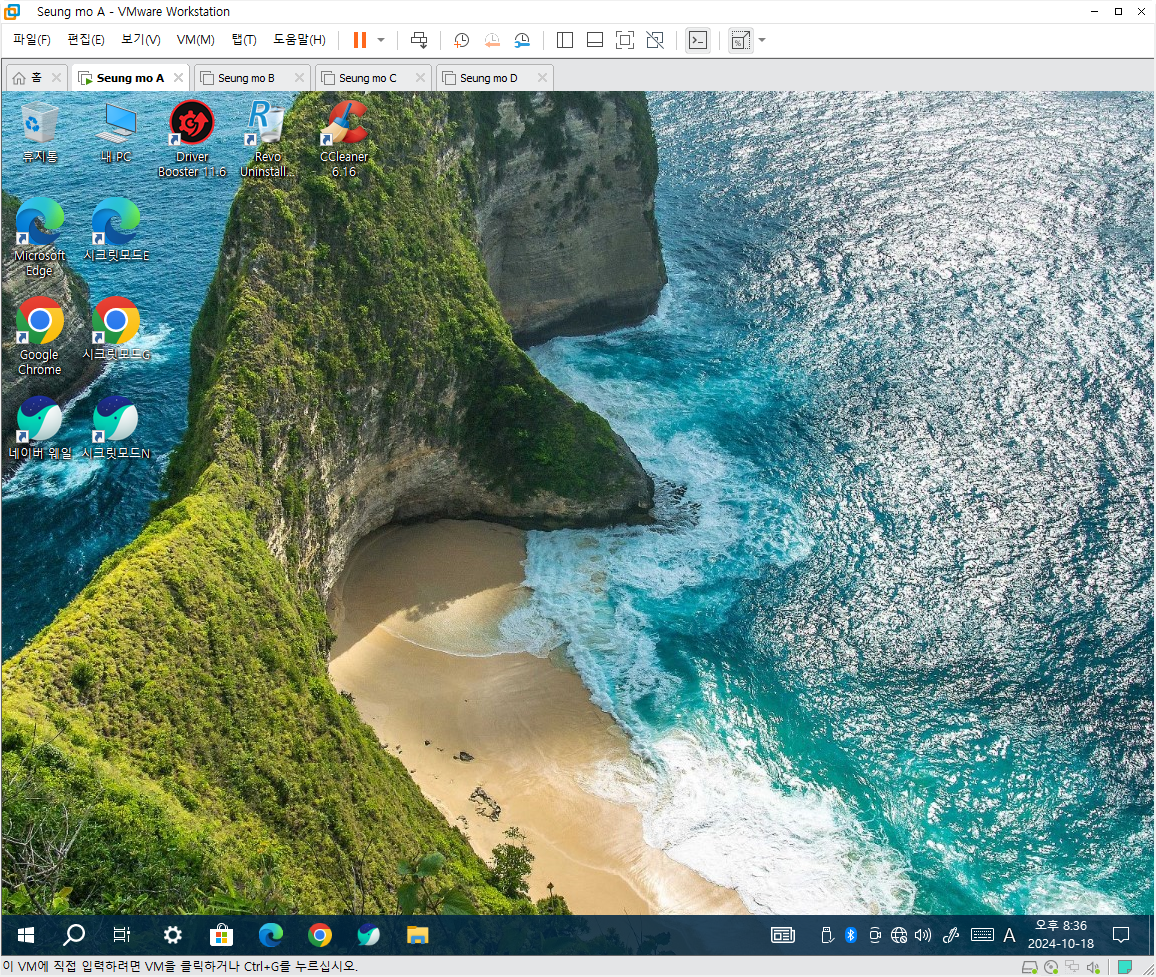Screen dimensions: 1156x977
Task: Launch Naver Whale from guest taskbar
Action: point(369,935)
